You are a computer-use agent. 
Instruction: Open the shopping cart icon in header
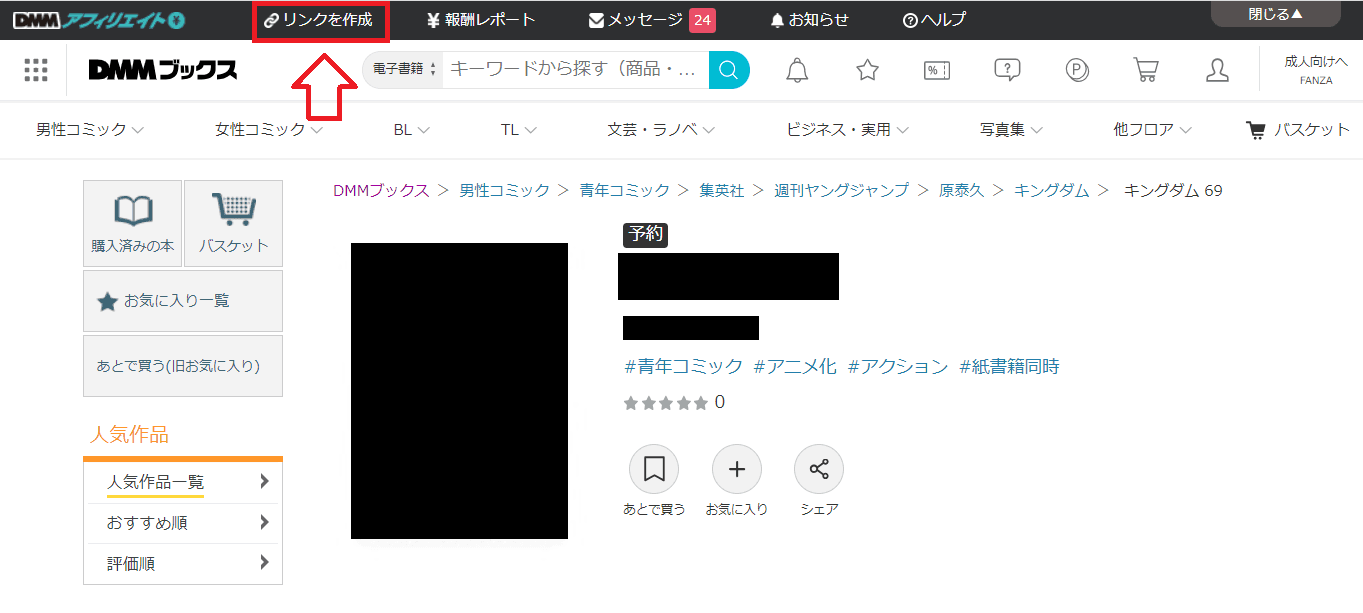click(1146, 70)
